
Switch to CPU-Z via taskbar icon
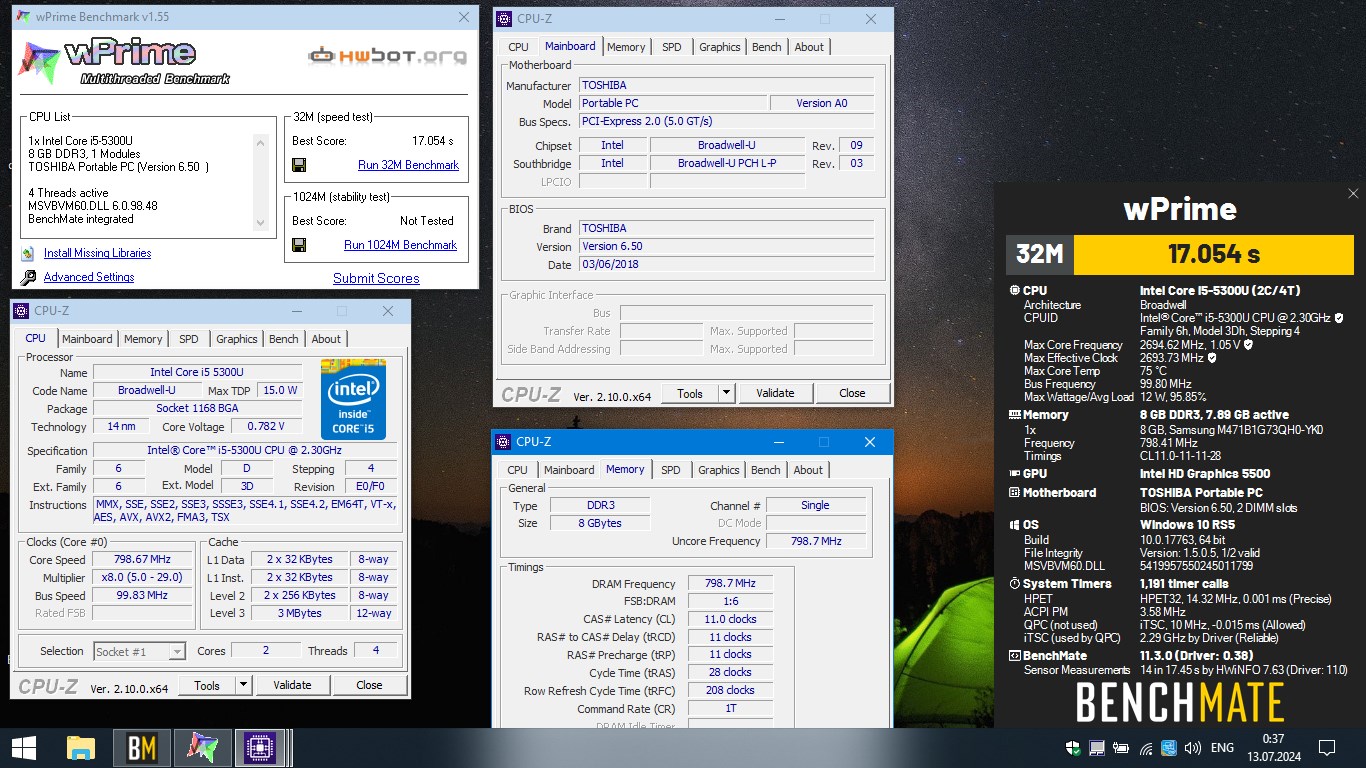point(261,748)
